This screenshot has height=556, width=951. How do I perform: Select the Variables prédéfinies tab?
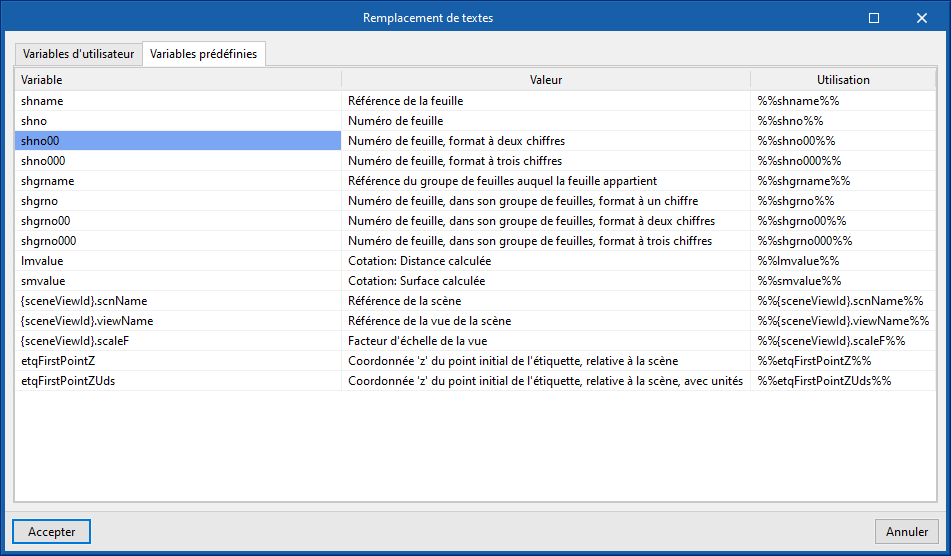204,54
